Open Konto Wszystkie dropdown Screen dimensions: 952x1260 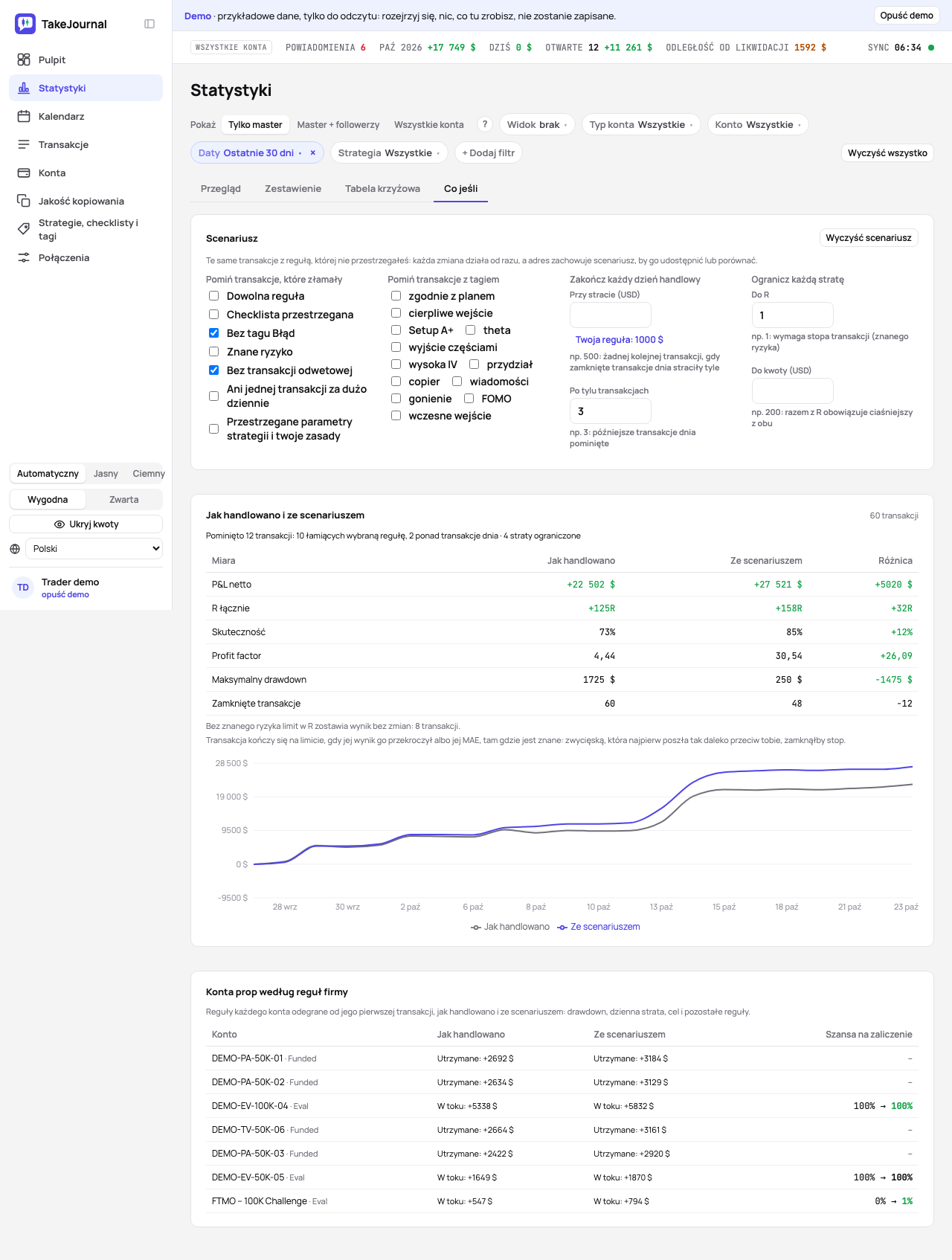pyautogui.click(x=758, y=124)
